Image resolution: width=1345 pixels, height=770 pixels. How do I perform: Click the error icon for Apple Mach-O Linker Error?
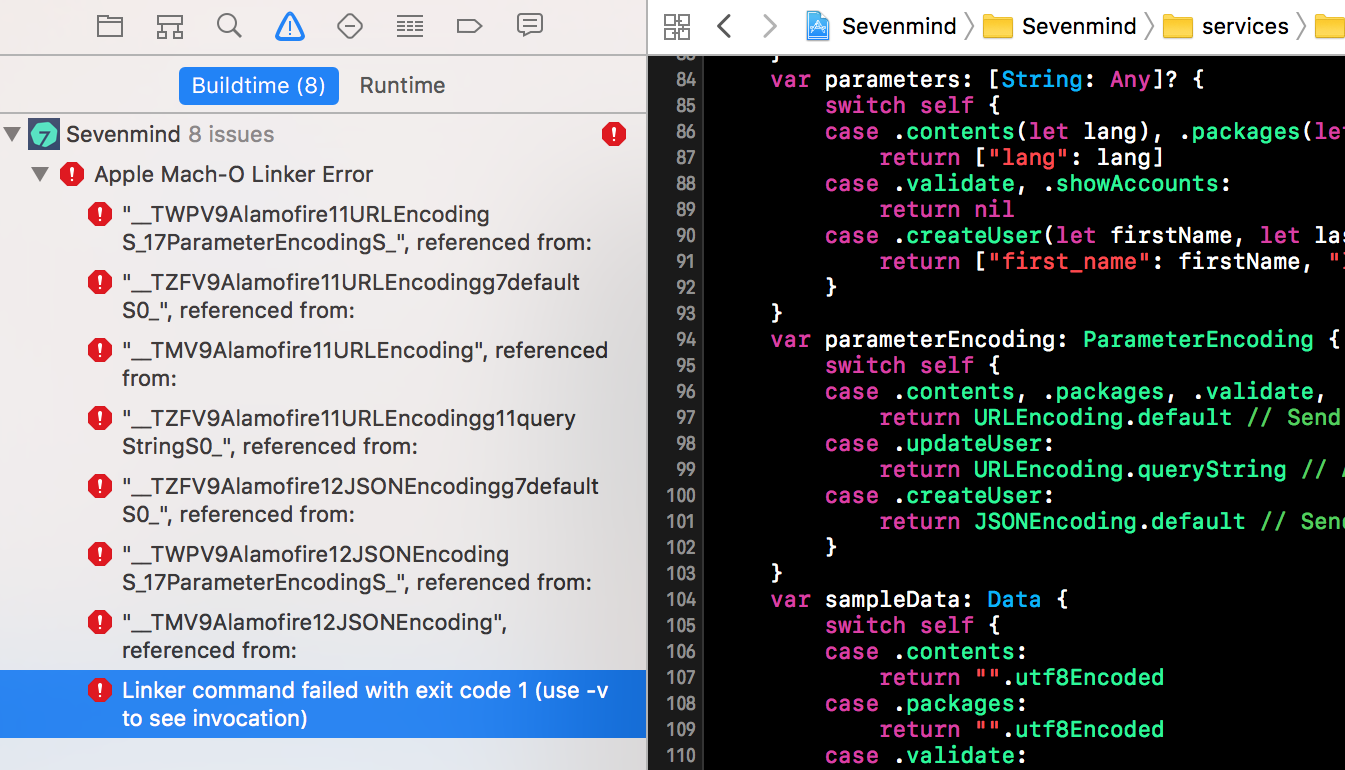coord(72,174)
